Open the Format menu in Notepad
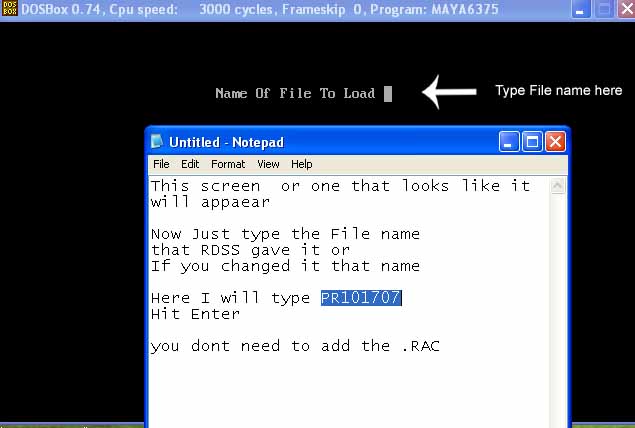Screen dimensions: 635x428 click(228, 164)
